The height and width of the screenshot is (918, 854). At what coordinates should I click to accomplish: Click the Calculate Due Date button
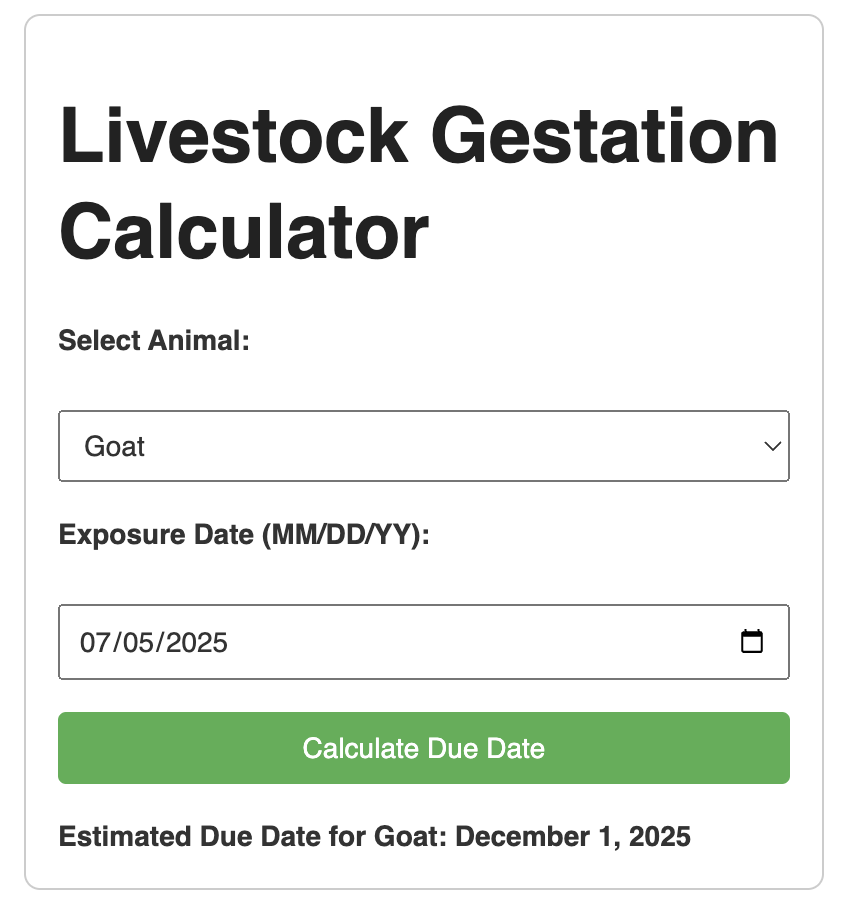(424, 748)
